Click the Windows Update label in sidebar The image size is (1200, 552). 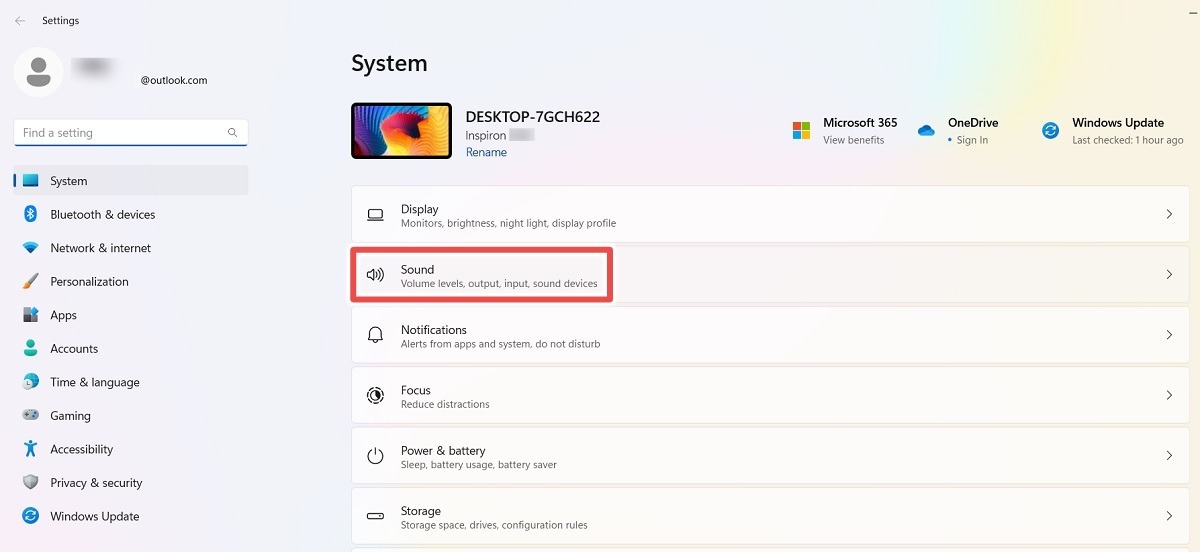(95, 516)
